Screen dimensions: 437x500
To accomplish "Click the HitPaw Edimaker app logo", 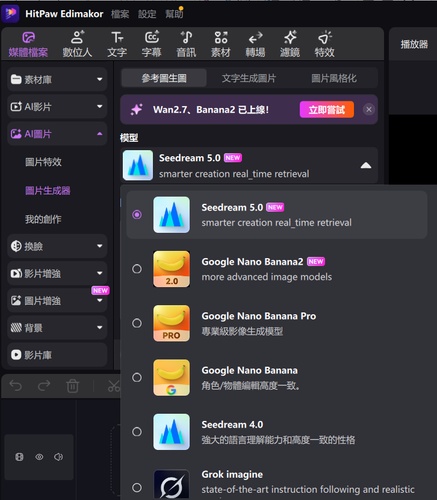I will coord(10,13).
